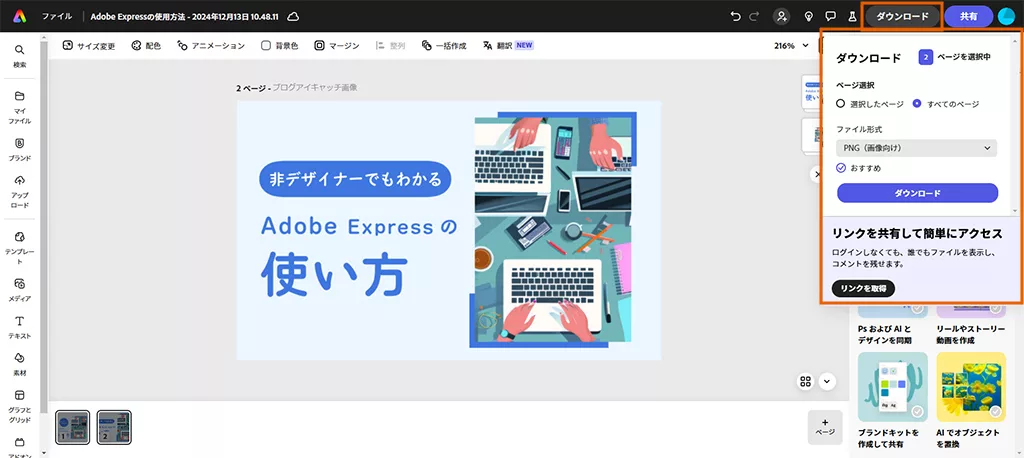
Task: Open テンプレート in the sidebar
Action: 20,248
